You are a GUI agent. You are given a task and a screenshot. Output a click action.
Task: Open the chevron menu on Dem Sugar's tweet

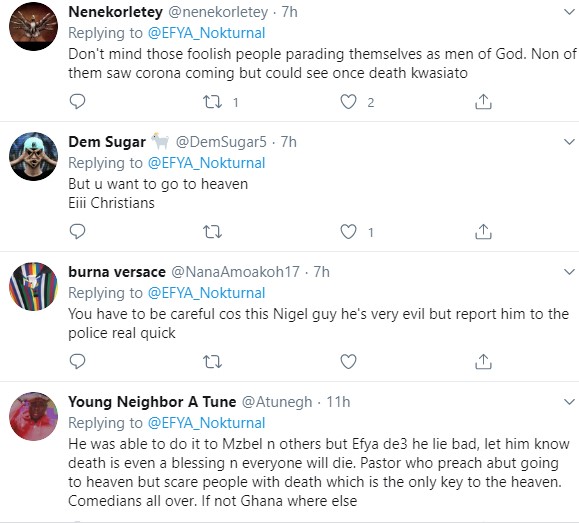tap(569, 142)
